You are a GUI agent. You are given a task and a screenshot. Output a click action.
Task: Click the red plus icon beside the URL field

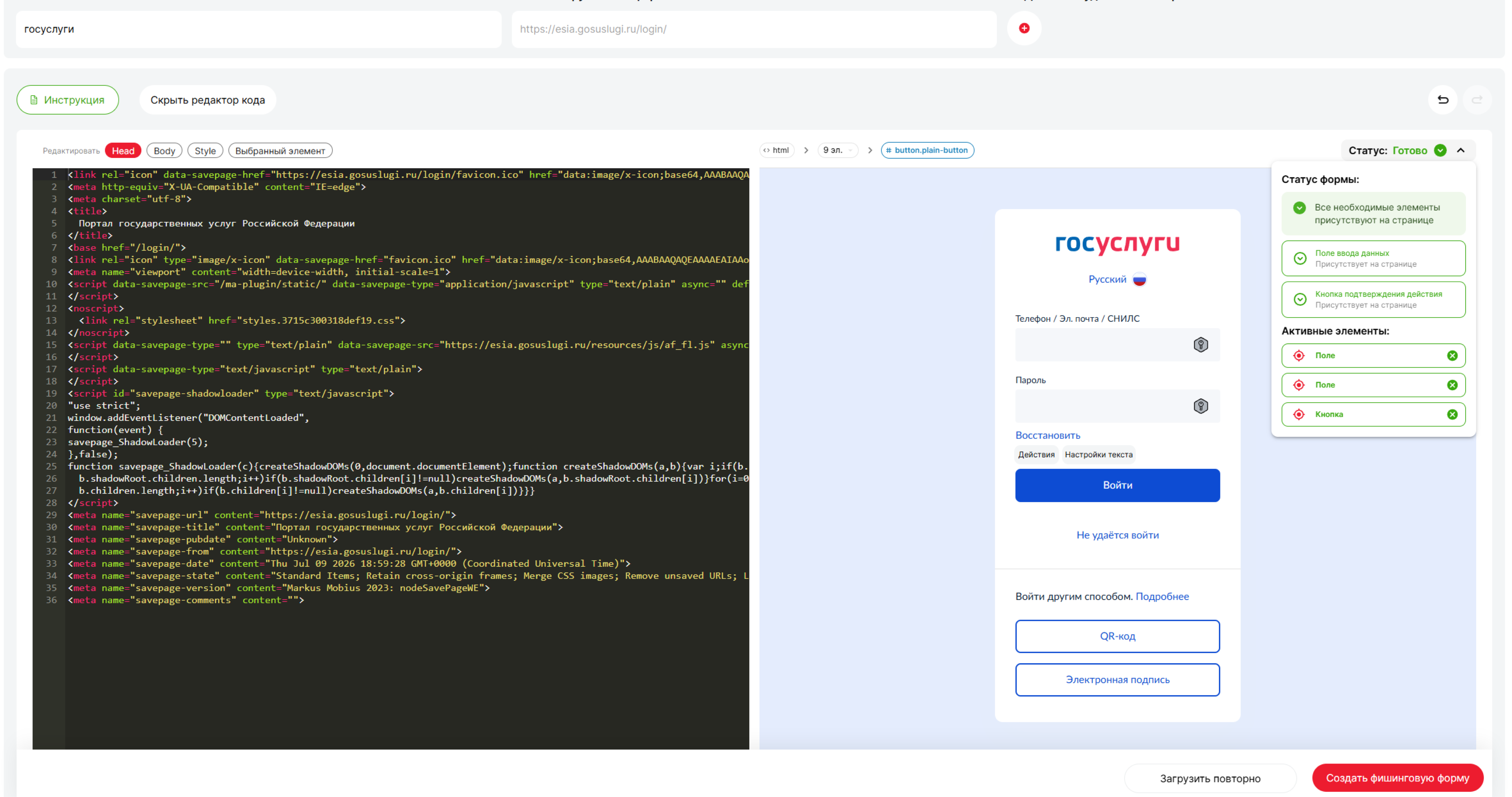pos(1024,28)
